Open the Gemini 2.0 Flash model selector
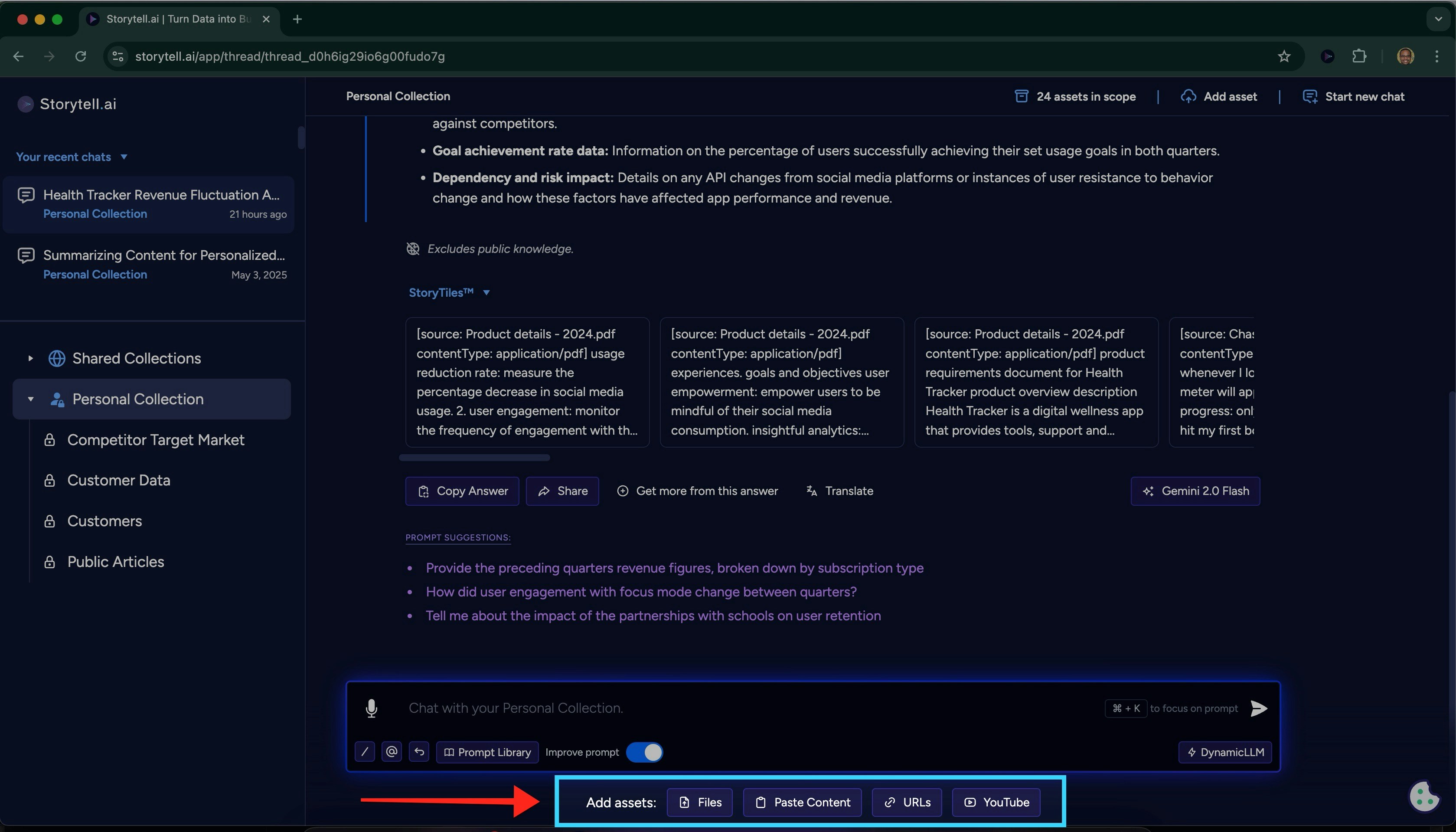The height and width of the screenshot is (832, 1456). (x=1195, y=491)
